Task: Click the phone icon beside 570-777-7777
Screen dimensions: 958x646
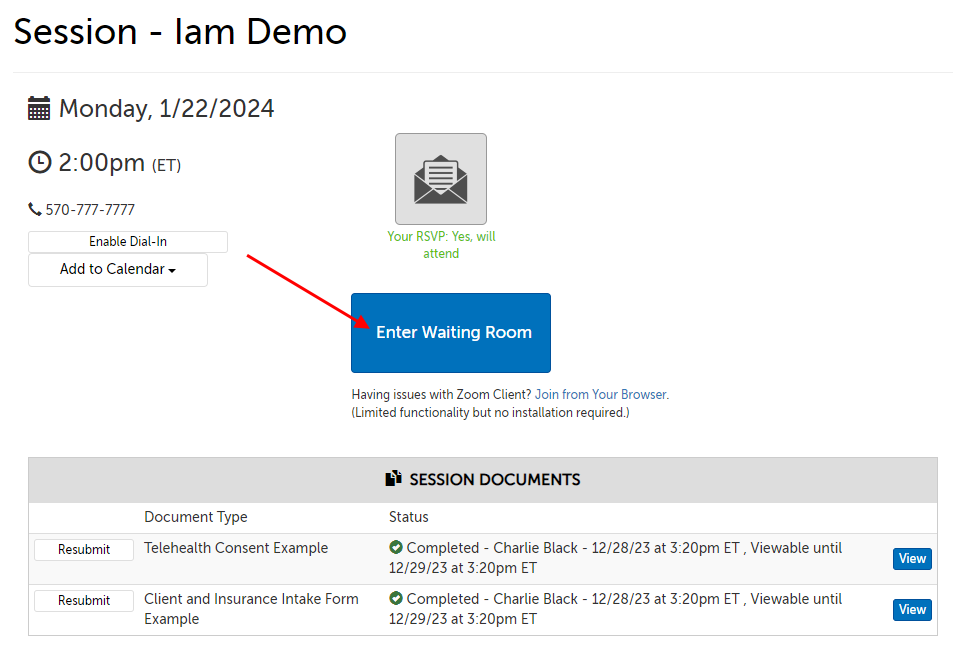Action: [35, 210]
